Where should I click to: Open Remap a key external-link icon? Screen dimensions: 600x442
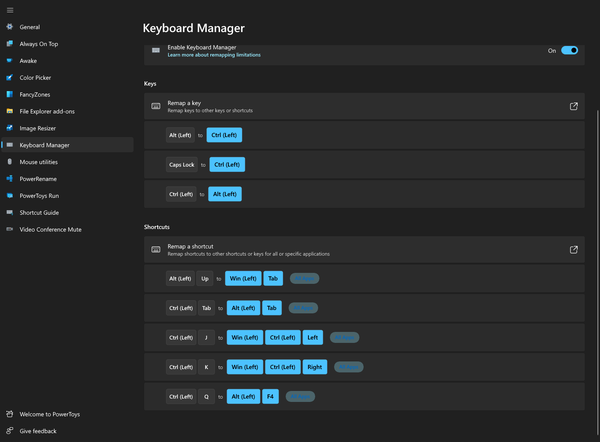[x=573, y=107]
